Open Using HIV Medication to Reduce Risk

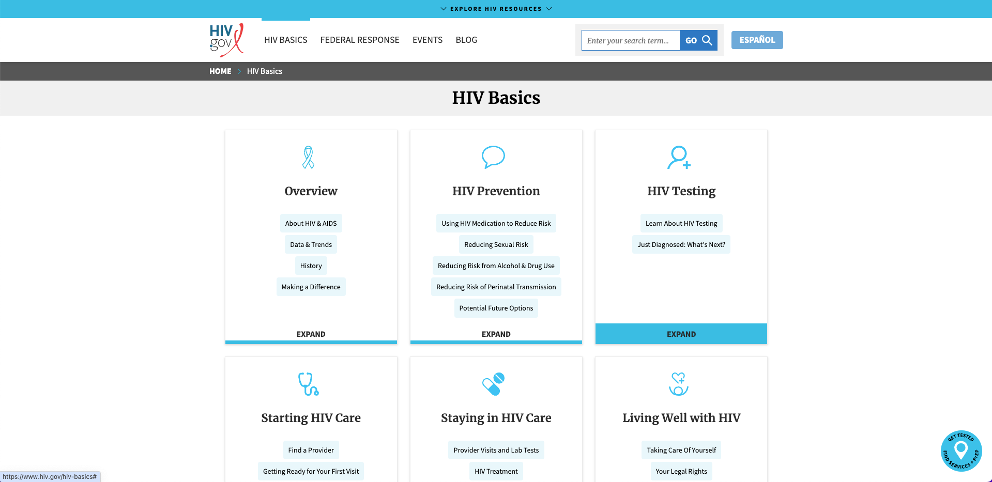[x=496, y=223]
